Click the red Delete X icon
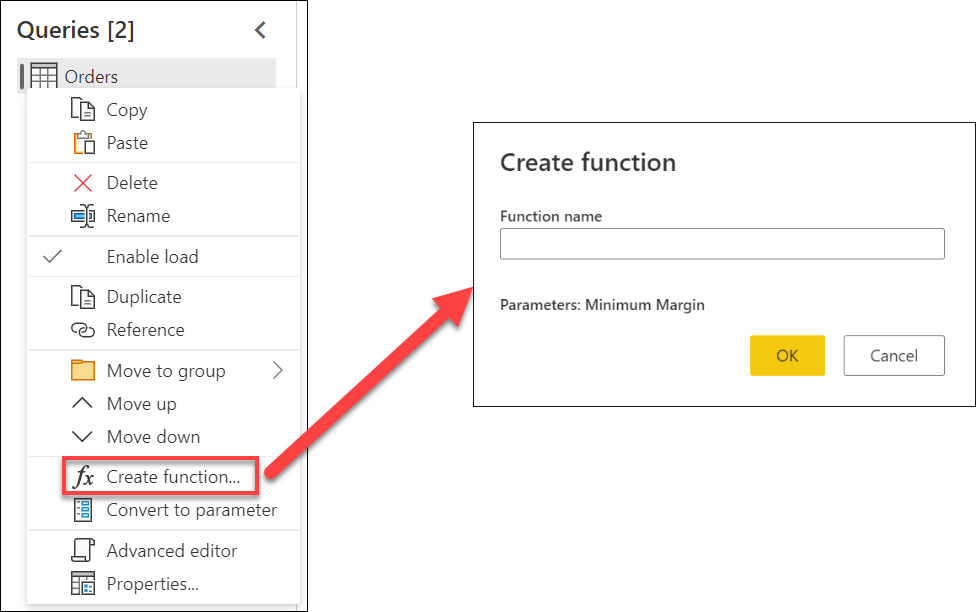Viewport: 976px width, 612px height. tap(83, 183)
